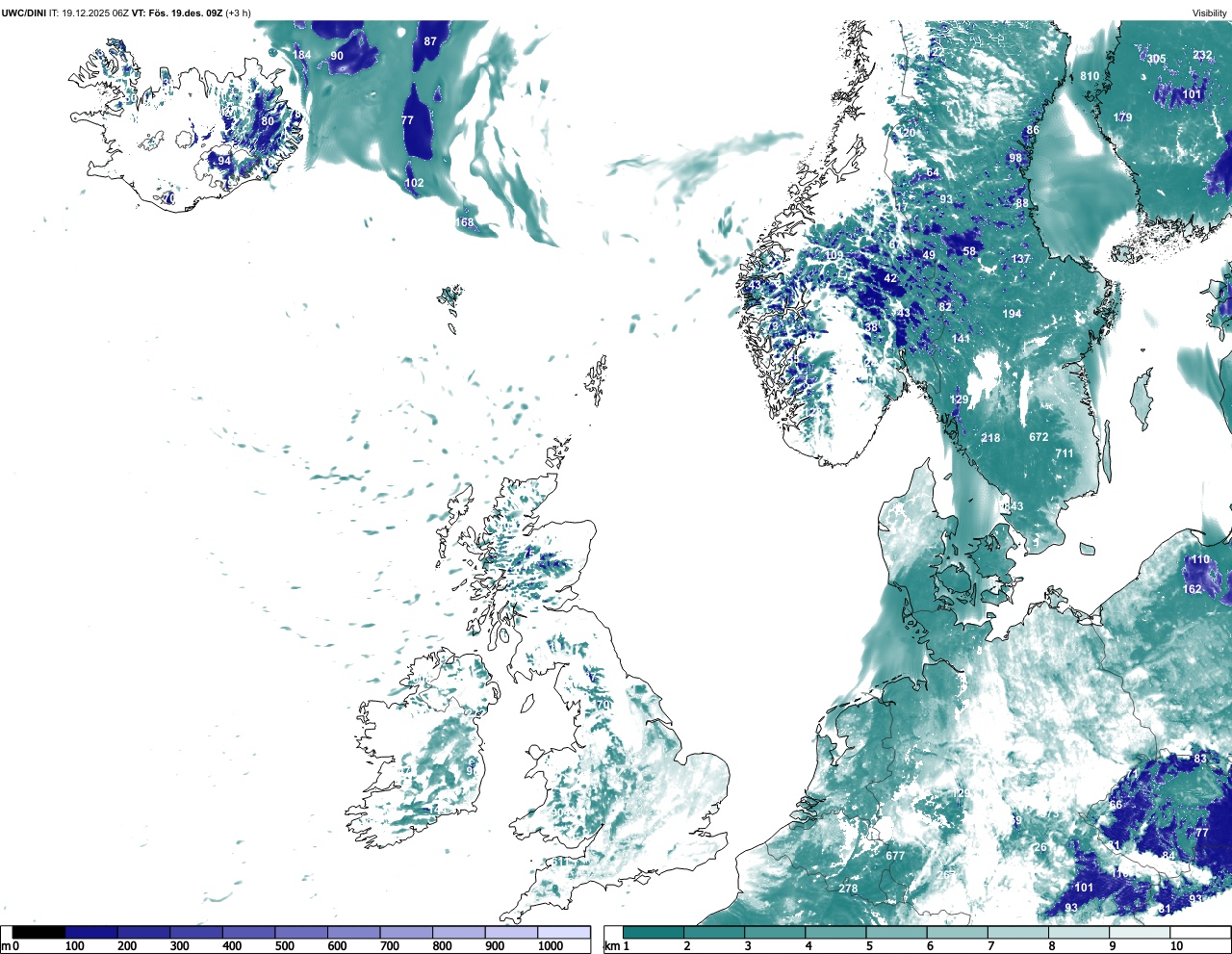This screenshot has height=954, width=1232.
Task: Click the visibility value 162
Action: point(1193,589)
